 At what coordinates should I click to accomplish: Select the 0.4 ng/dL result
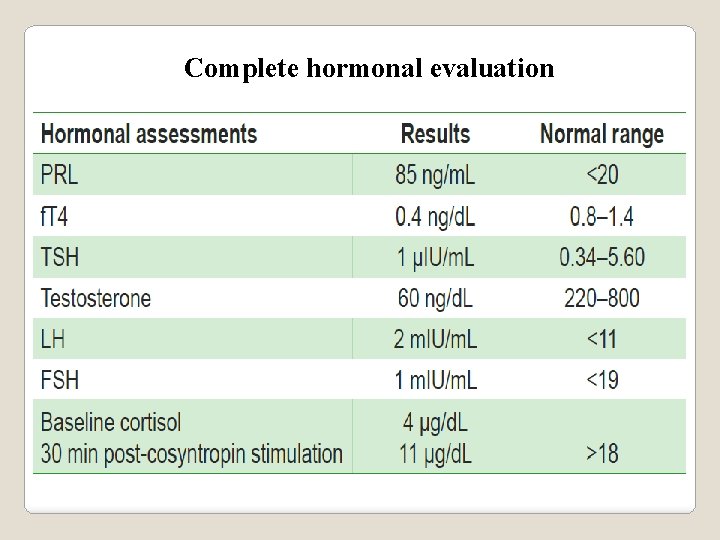pos(435,217)
